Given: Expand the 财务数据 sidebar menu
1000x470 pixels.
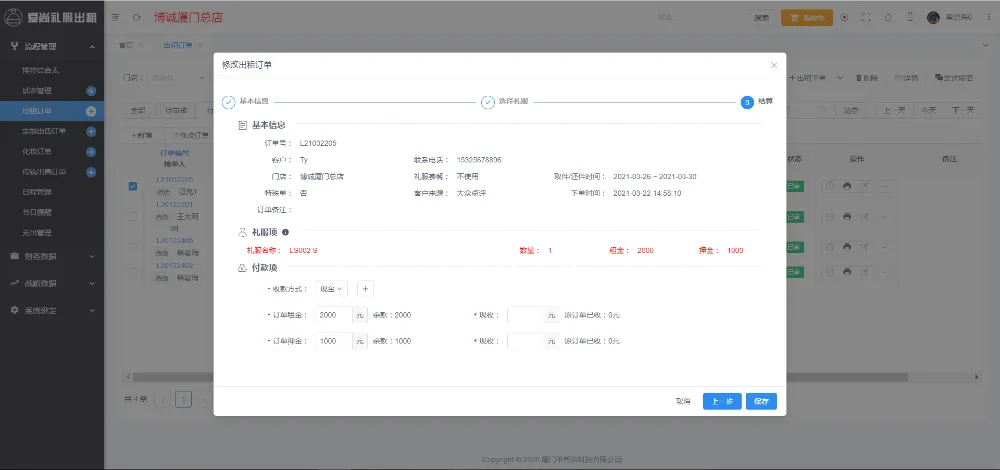Looking at the screenshot, I should pyautogui.click(x=52, y=257).
